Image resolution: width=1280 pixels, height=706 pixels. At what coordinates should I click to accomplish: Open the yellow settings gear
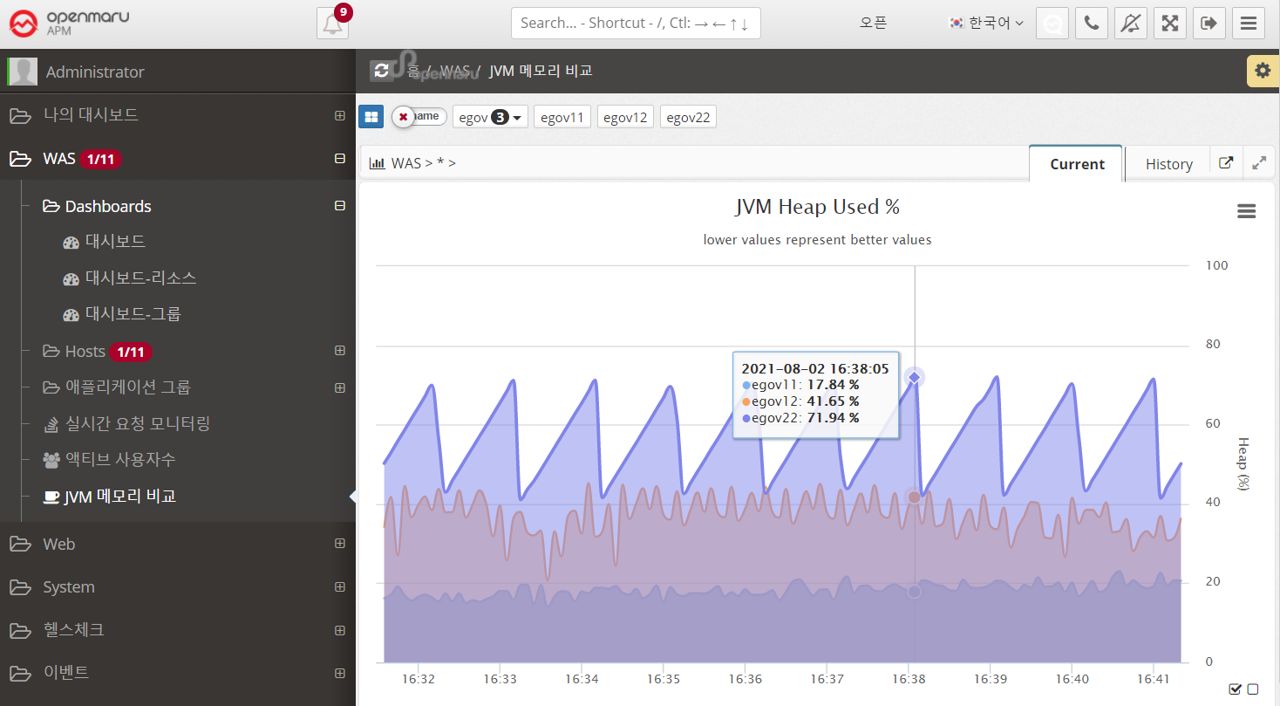click(x=1262, y=71)
